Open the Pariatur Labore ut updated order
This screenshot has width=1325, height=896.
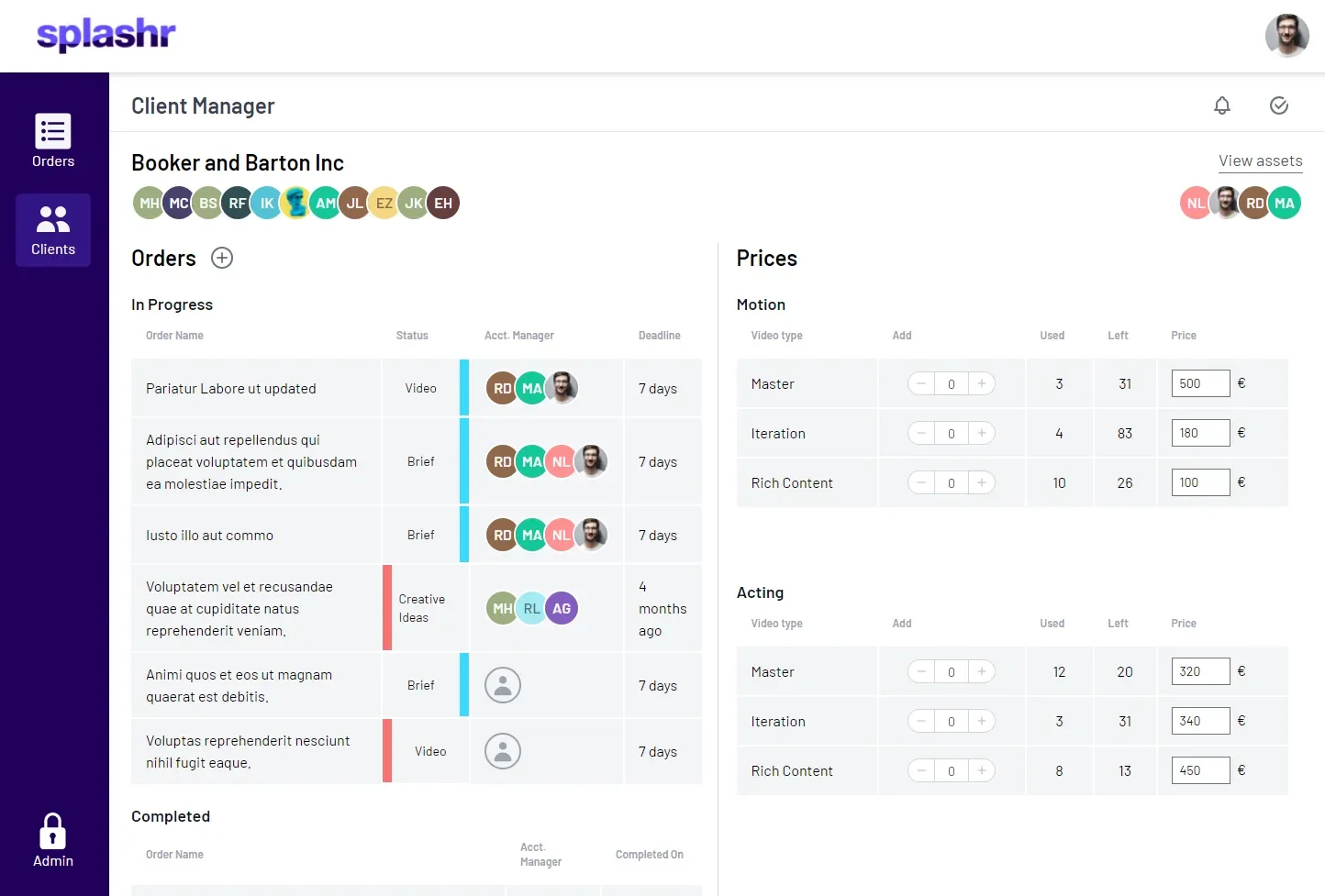[231, 388]
